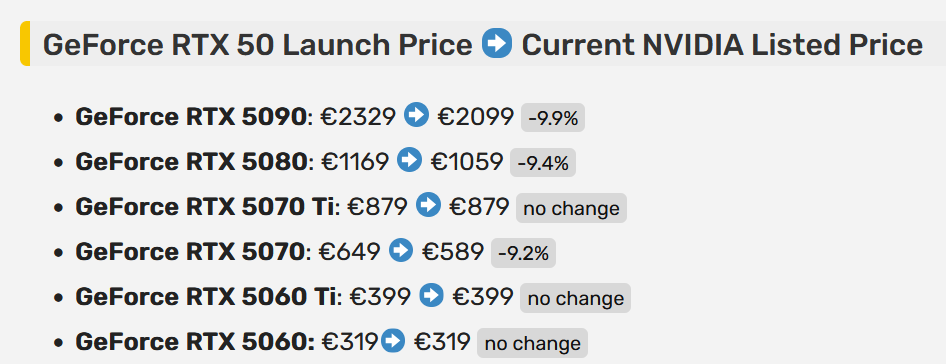Click the GeForce RTX 5090 label
This screenshot has height=364, width=946.
[x=191, y=117]
